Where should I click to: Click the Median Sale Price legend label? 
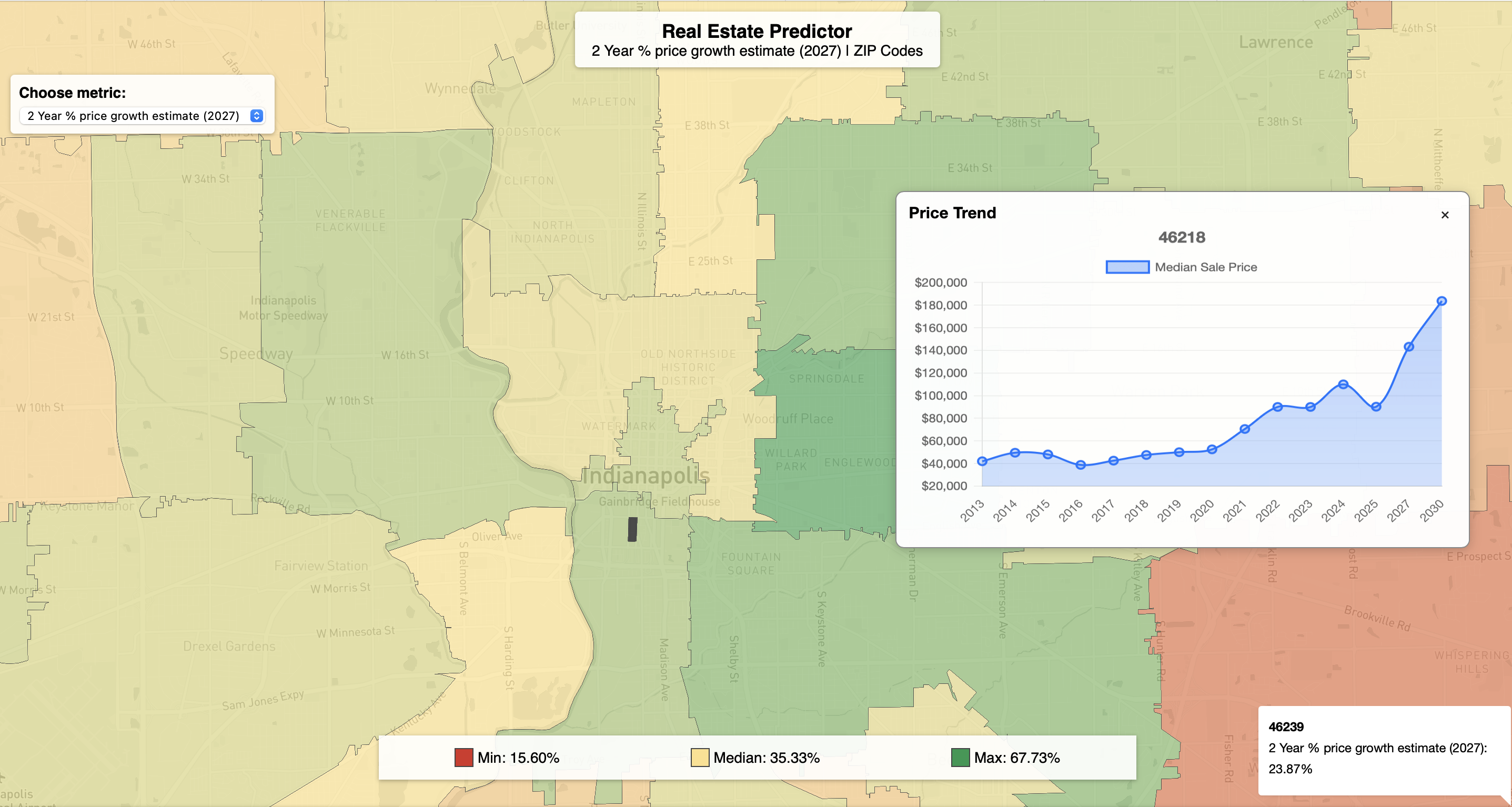[x=1206, y=267]
